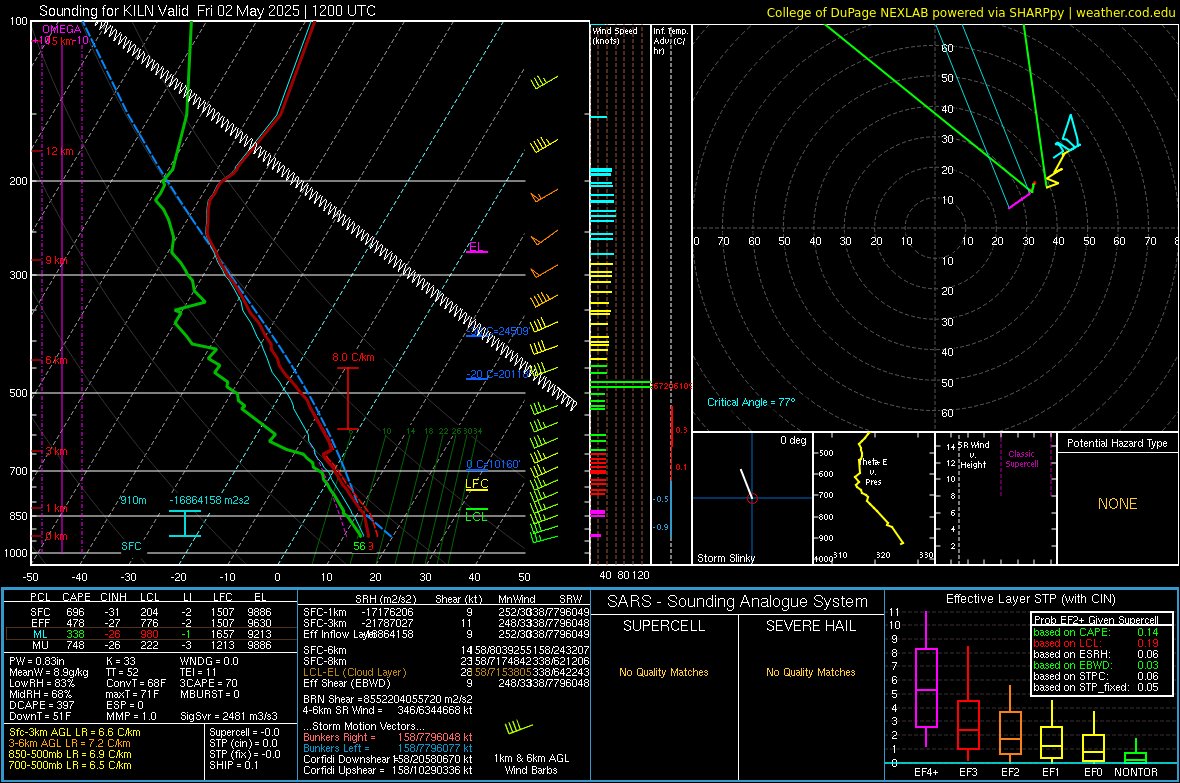
Task: Click the sounding title for KILN
Action: pyautogui.click(x=207, y=11)
